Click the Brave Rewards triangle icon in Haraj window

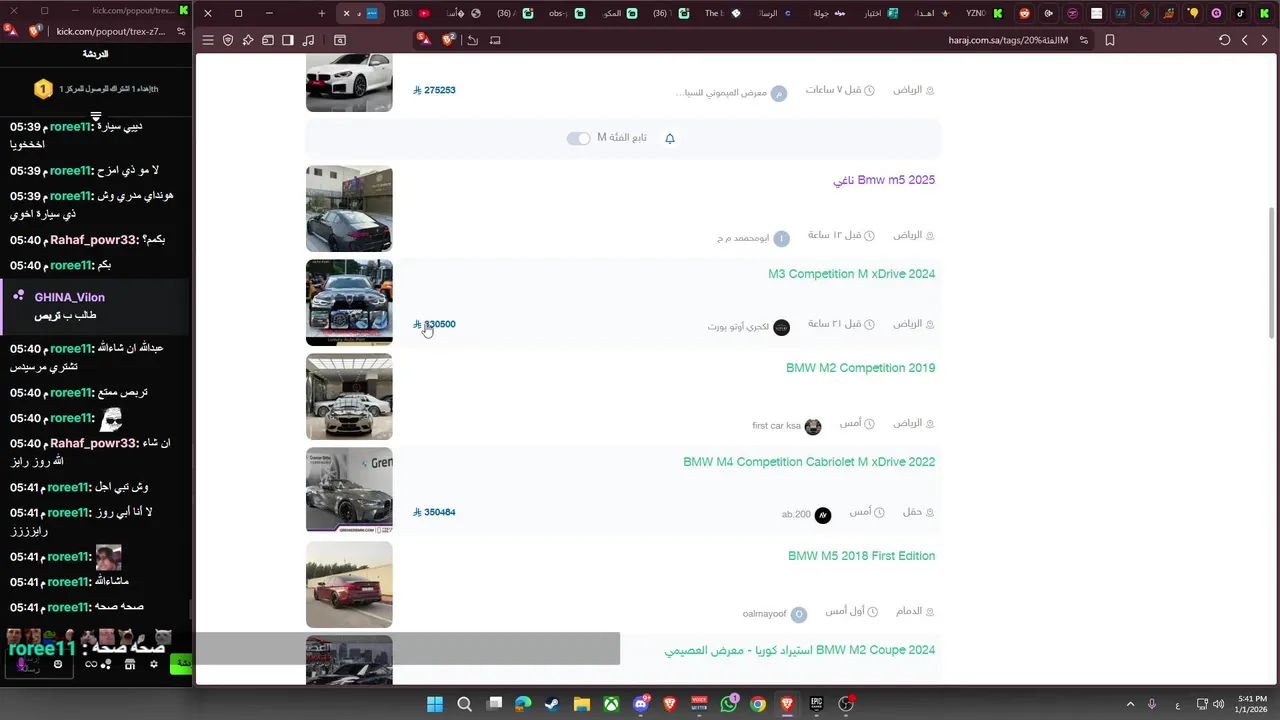coord(424,40)
